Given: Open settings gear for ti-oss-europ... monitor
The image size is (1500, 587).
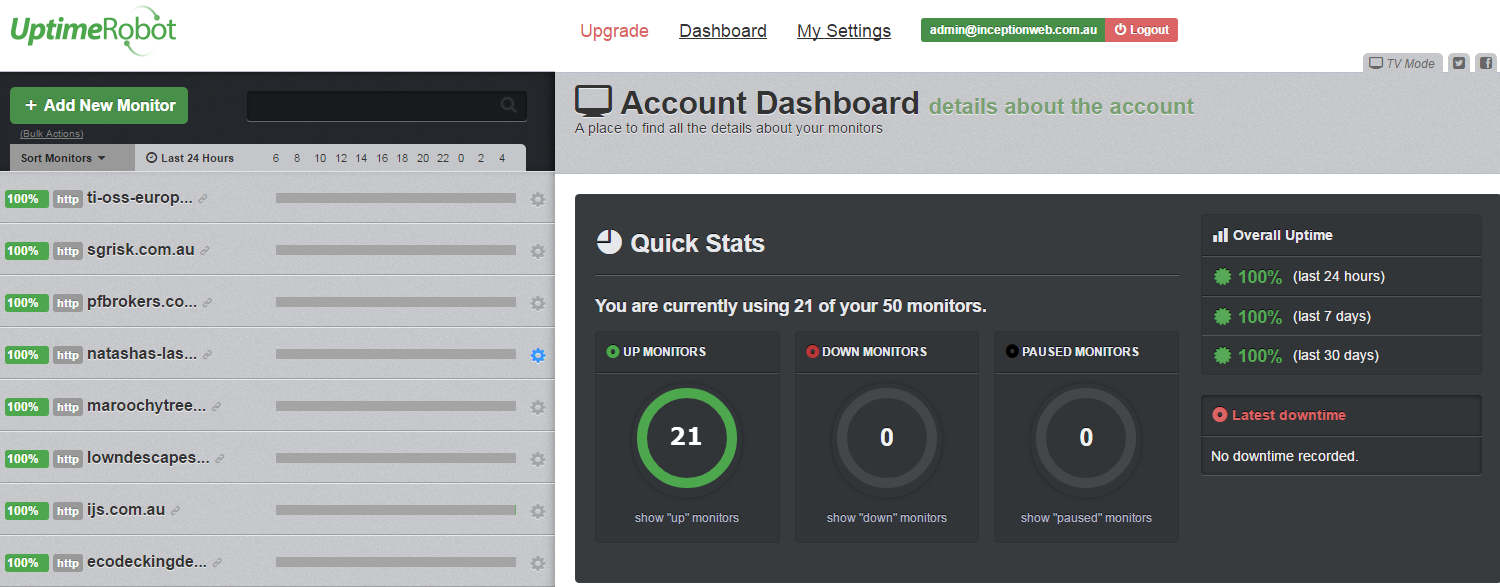Looking at the screenshot, I should tap(538, 199).
